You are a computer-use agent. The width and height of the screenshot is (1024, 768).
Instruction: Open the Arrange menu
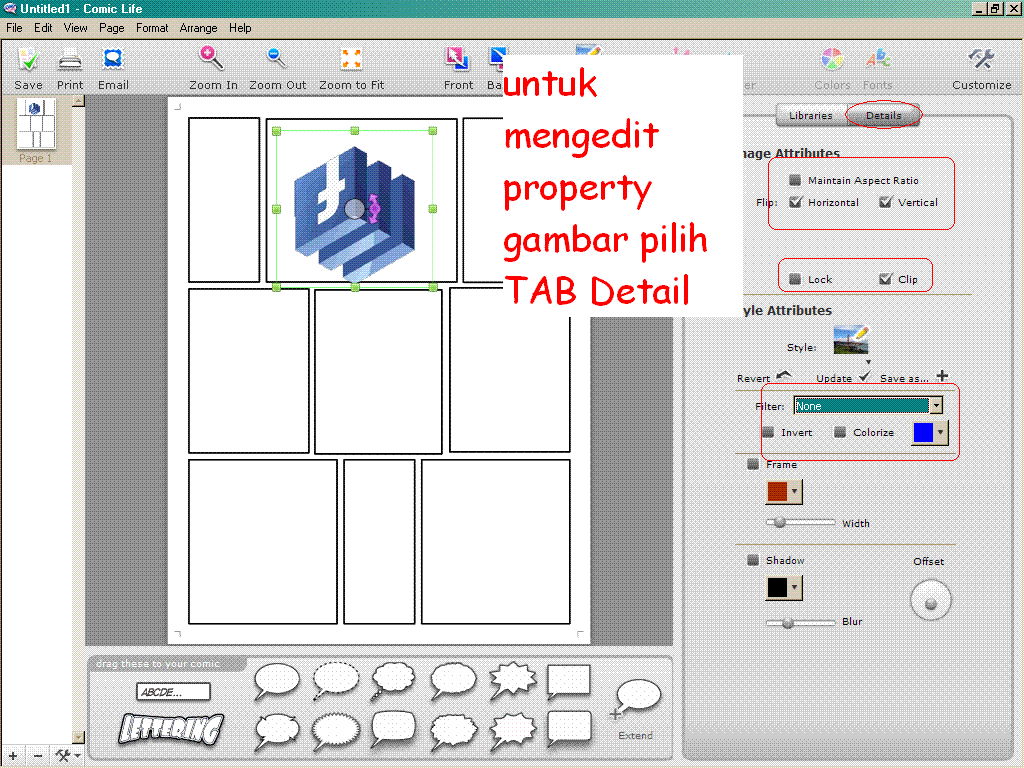(199, 28)
